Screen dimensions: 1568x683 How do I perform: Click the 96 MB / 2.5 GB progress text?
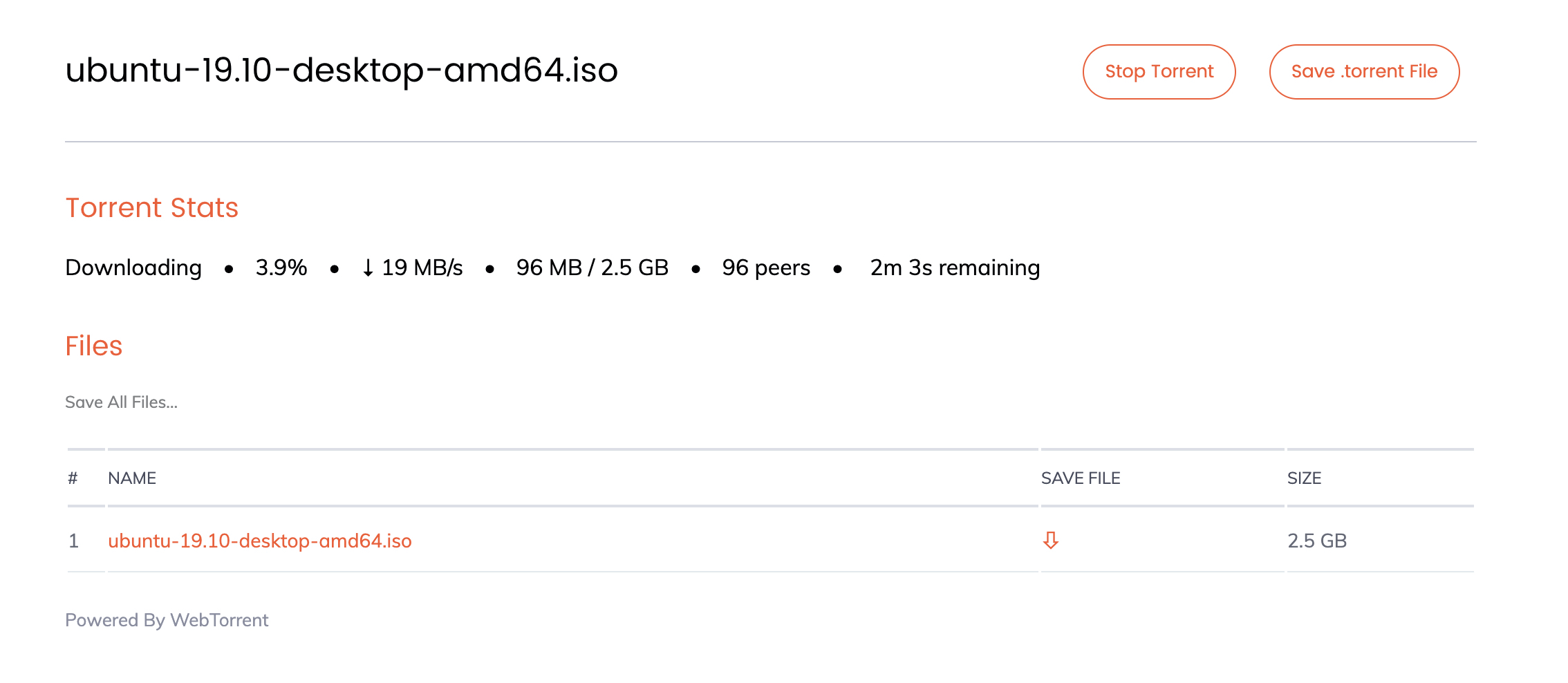click(592, 268)
